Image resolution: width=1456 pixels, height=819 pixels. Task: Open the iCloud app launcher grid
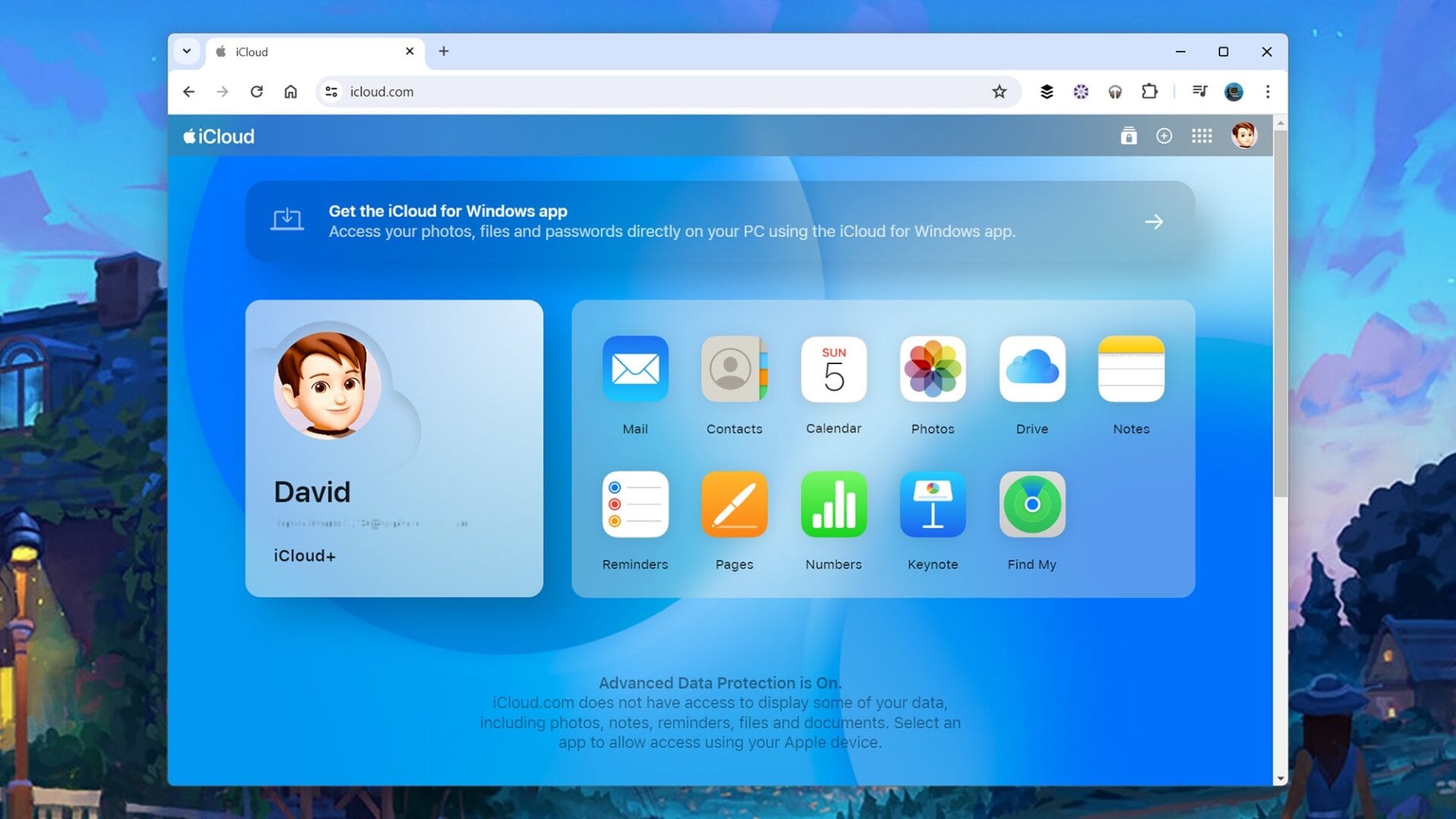(x=1202, y=136)
